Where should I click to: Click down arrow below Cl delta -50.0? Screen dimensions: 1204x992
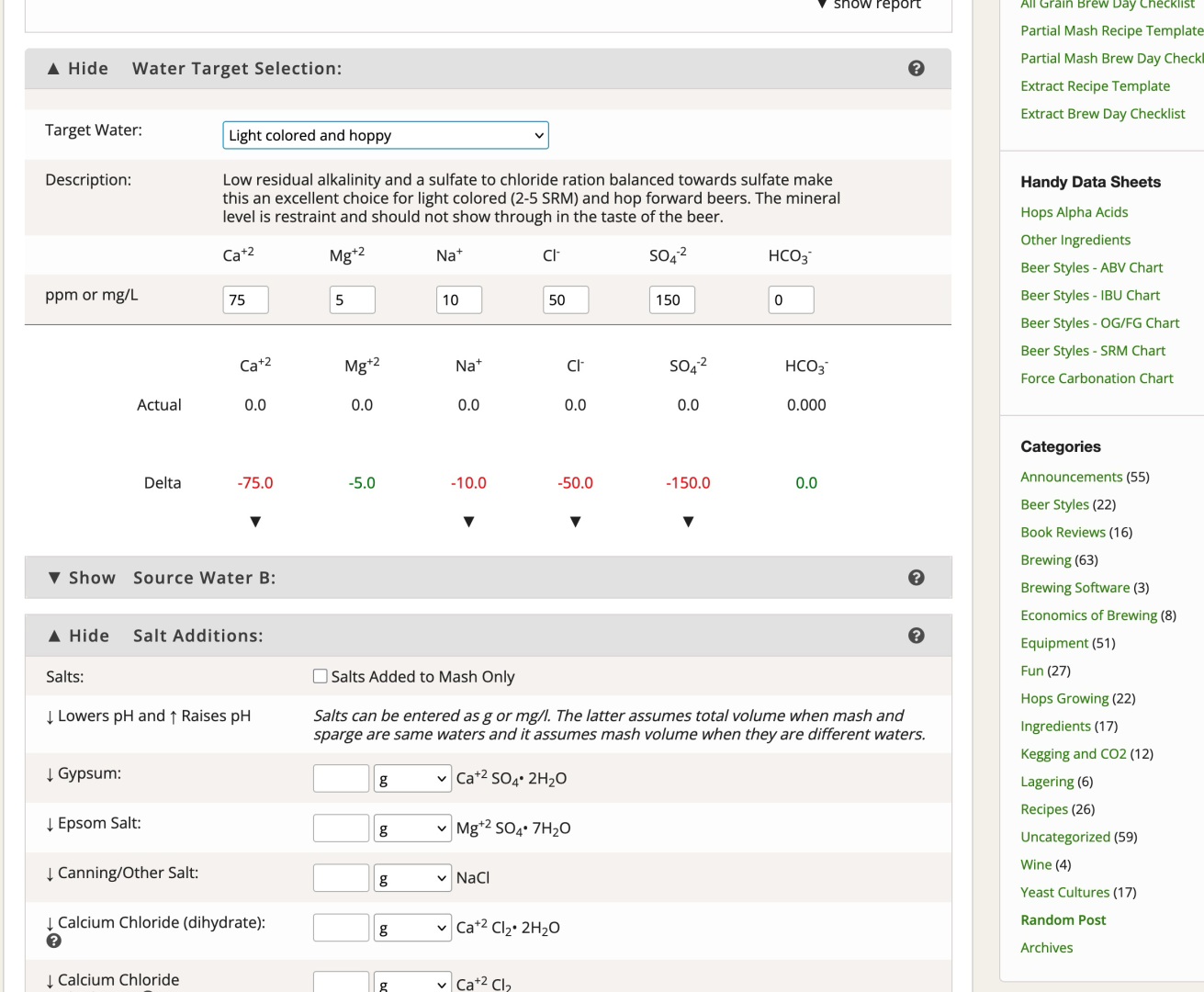point(575,522)
